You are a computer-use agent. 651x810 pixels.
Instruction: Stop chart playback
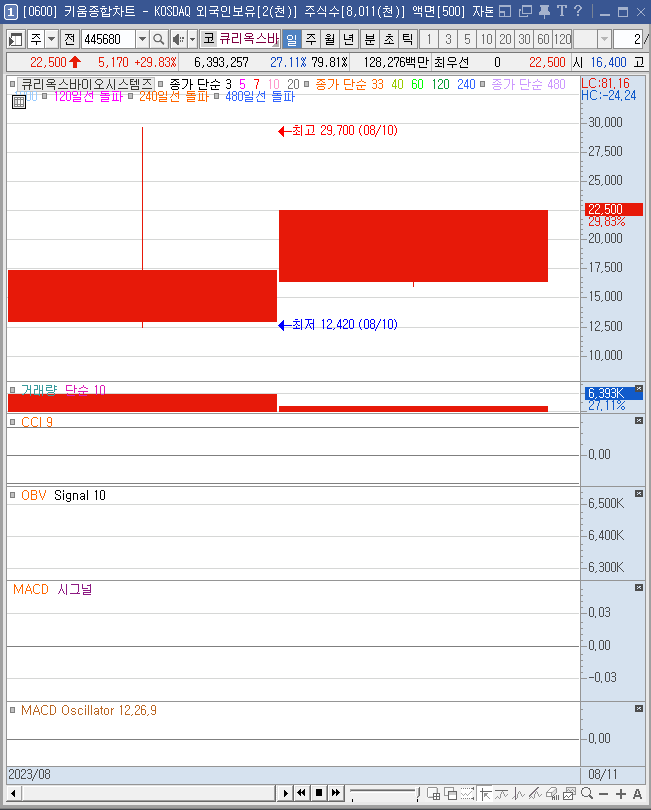319,793
